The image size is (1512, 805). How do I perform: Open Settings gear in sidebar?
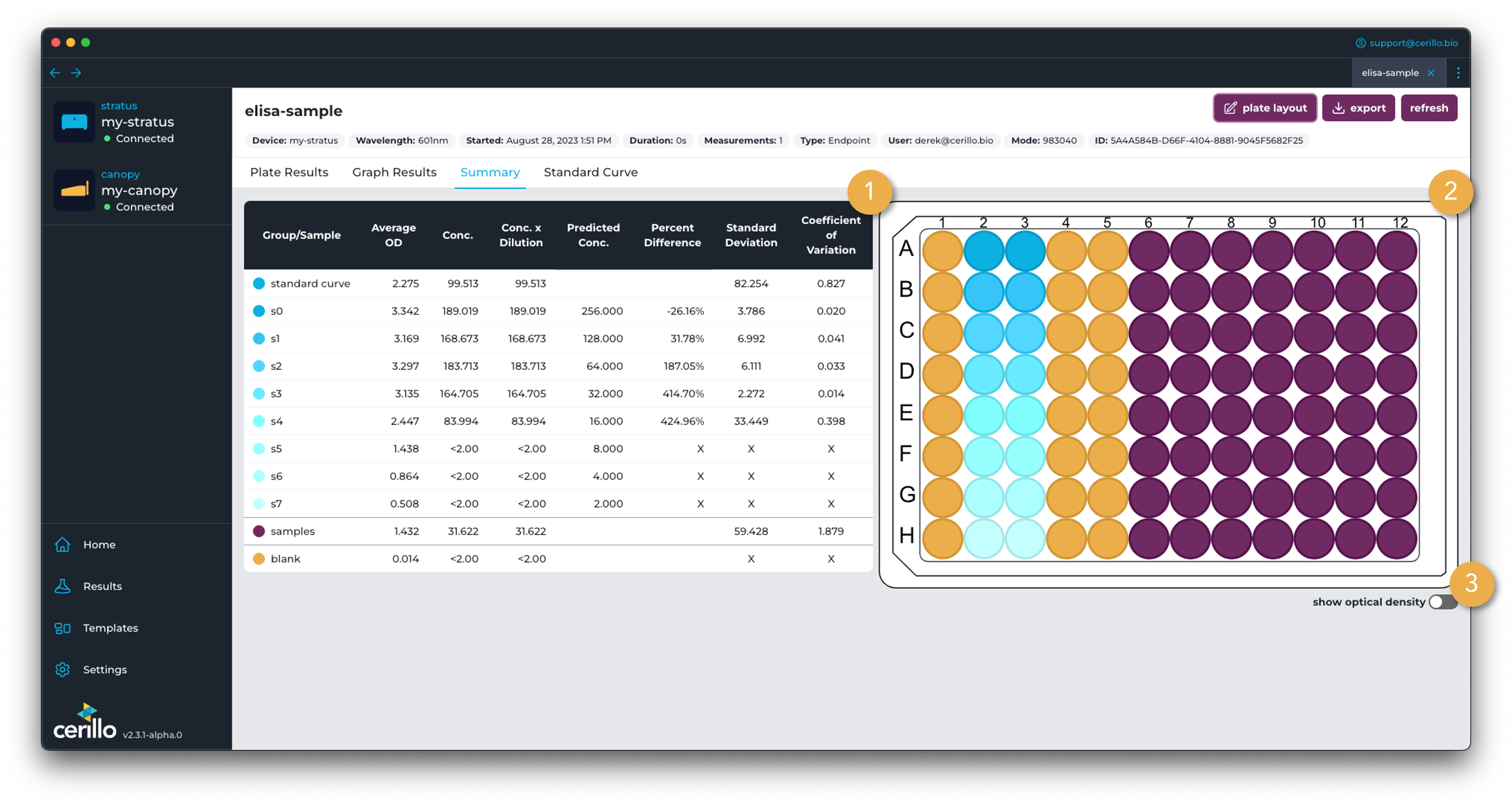click(63, 670)
